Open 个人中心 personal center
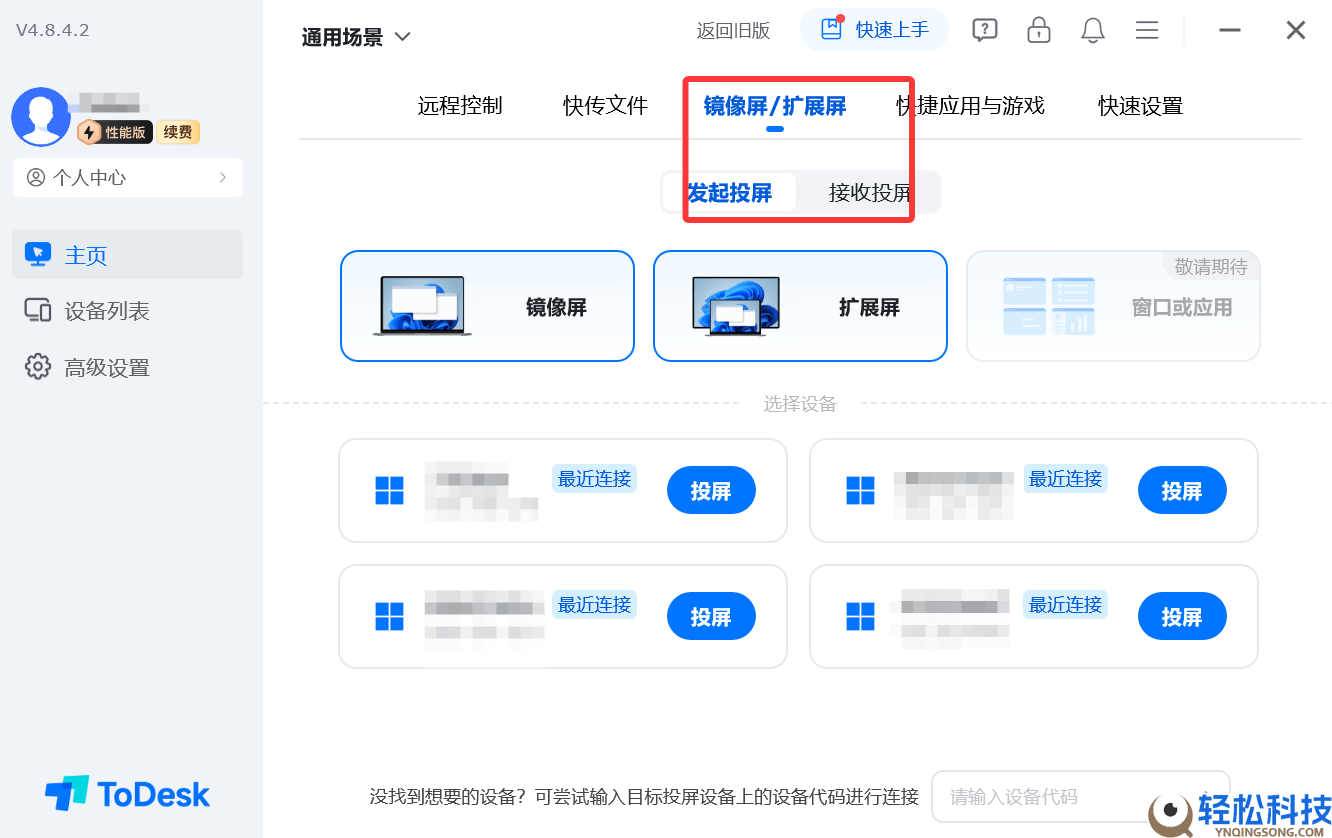Viewport: 1332px width, 838px height. [128, 177]
